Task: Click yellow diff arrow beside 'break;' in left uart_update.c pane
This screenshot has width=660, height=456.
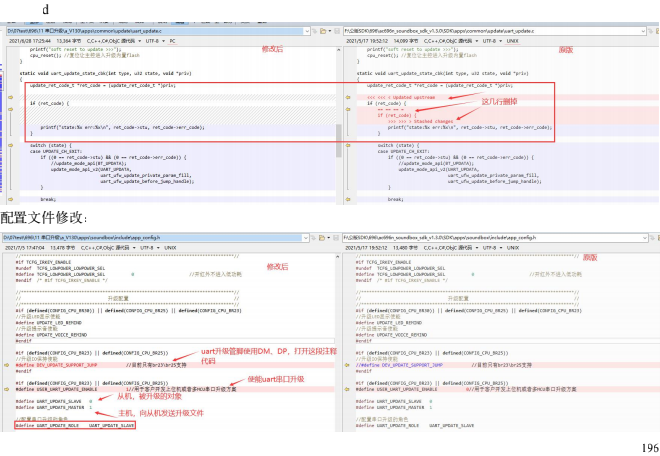Action: coord(11,199)
